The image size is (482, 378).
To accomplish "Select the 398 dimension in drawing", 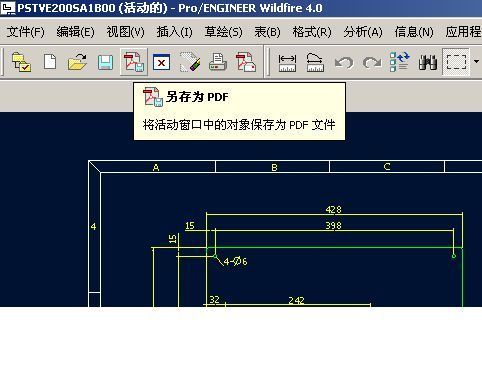I will click(333, 225).
